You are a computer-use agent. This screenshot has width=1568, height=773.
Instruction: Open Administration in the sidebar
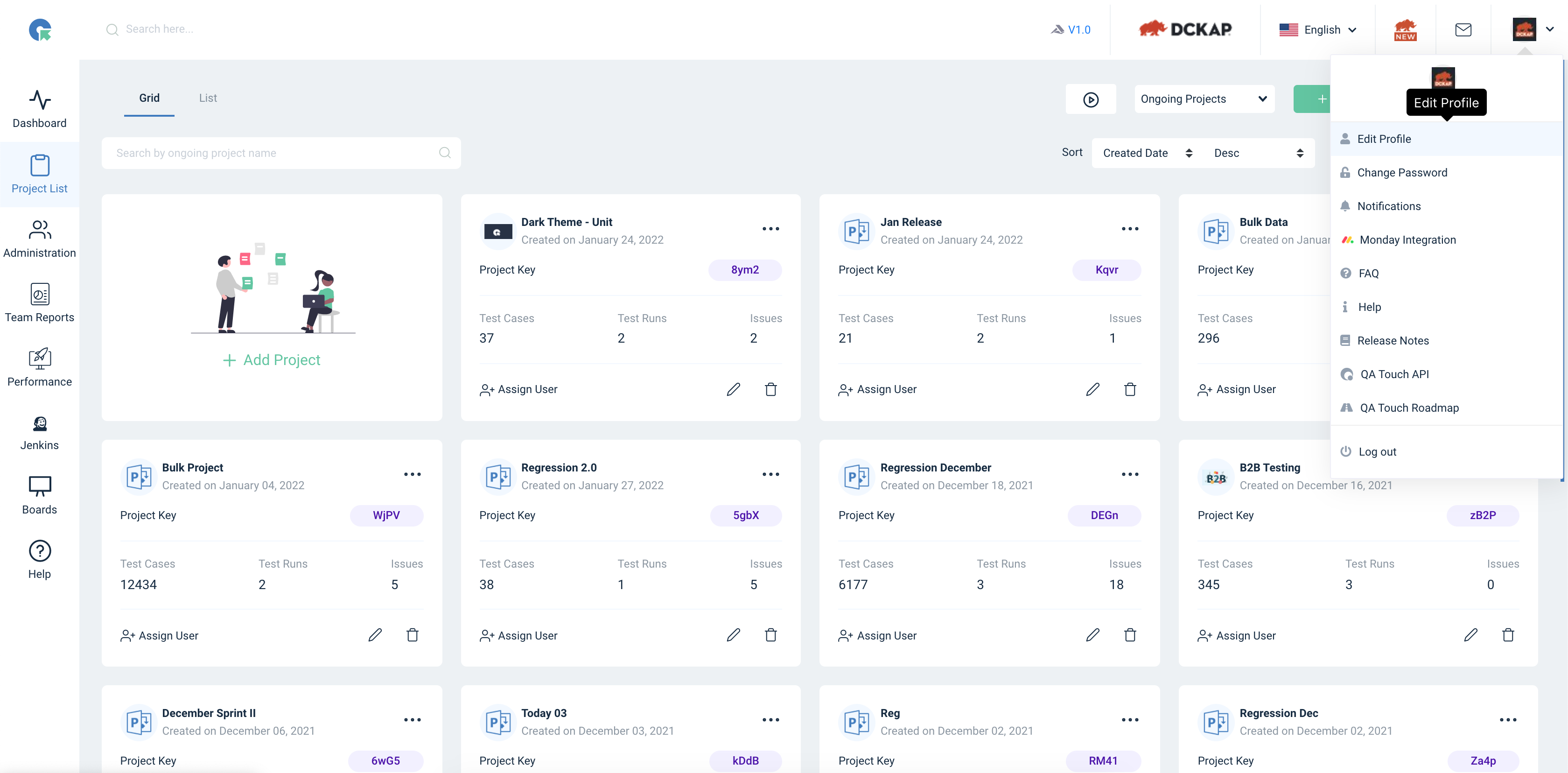coord(40,239)
